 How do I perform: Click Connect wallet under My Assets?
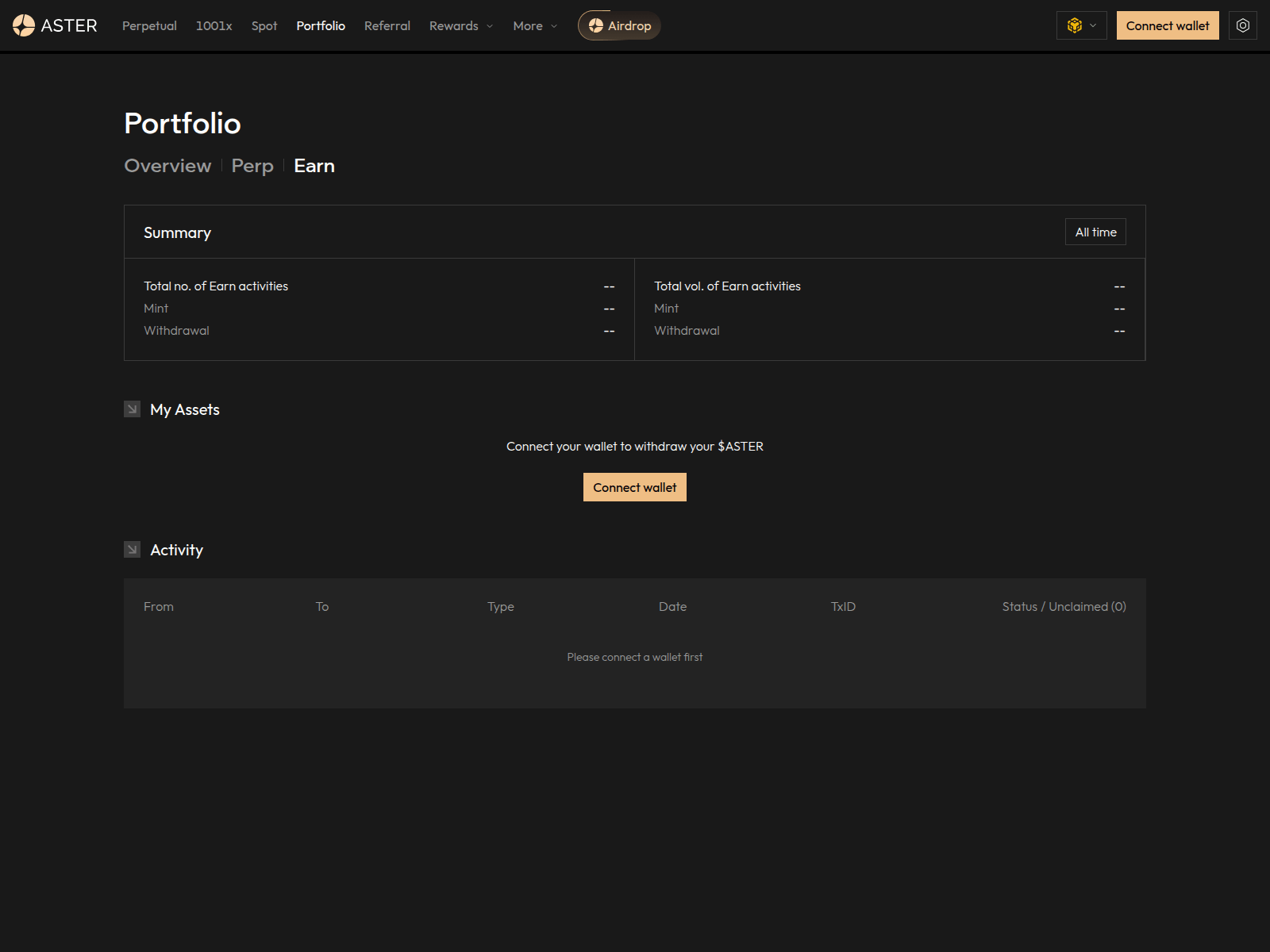point(634,486)
